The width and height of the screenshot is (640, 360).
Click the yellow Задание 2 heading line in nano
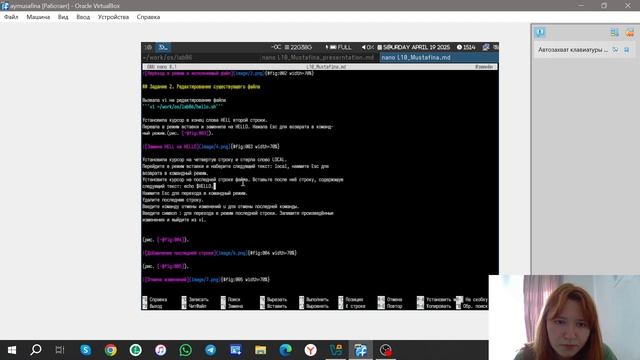[x=201, y=87]
